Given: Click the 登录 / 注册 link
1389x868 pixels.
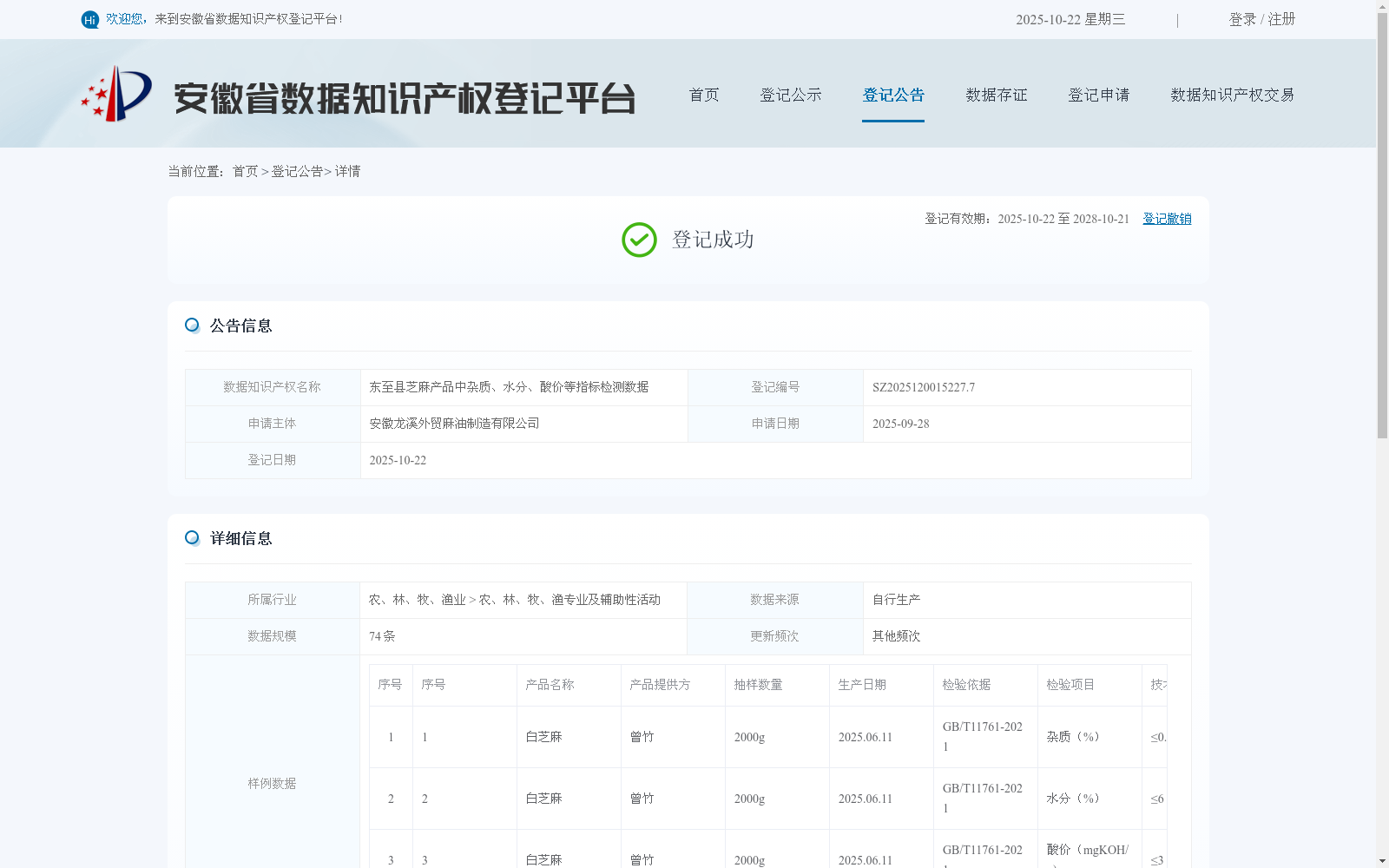Looking at the screenshot, I should (1262, 19).
